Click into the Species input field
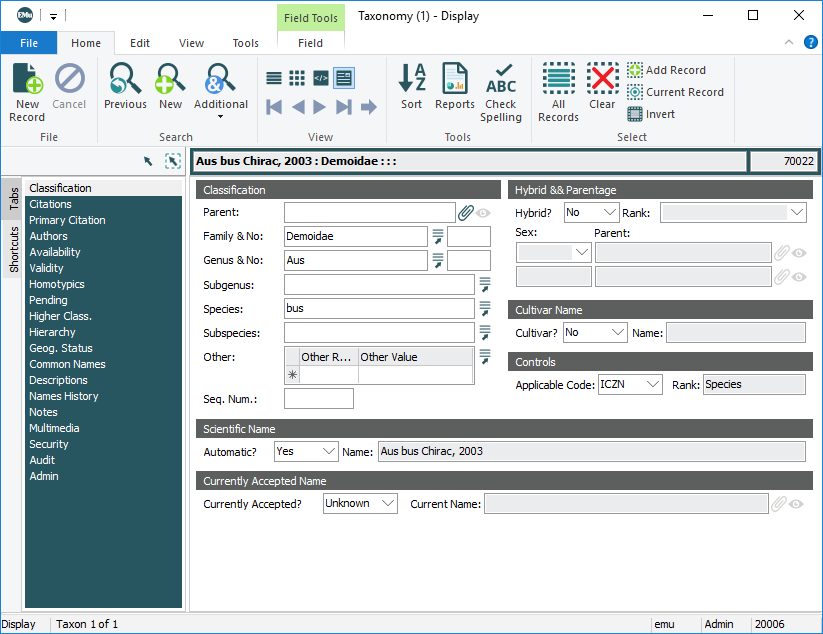Image resolution: width=823 pixels, height=634 pixels. pyautogui.click(x=378, y=309)
